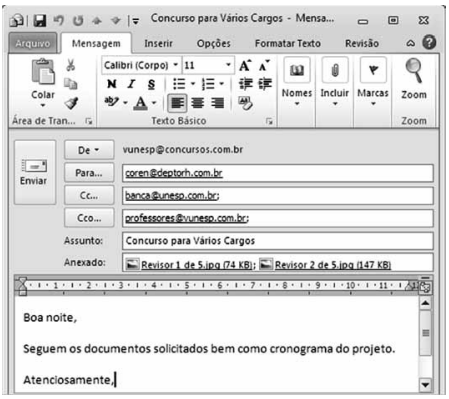The width and height of the screenshot is (449, 399).
Task: Click the Cco field with professores@vunesp.com.br
Action: (278, 218)
